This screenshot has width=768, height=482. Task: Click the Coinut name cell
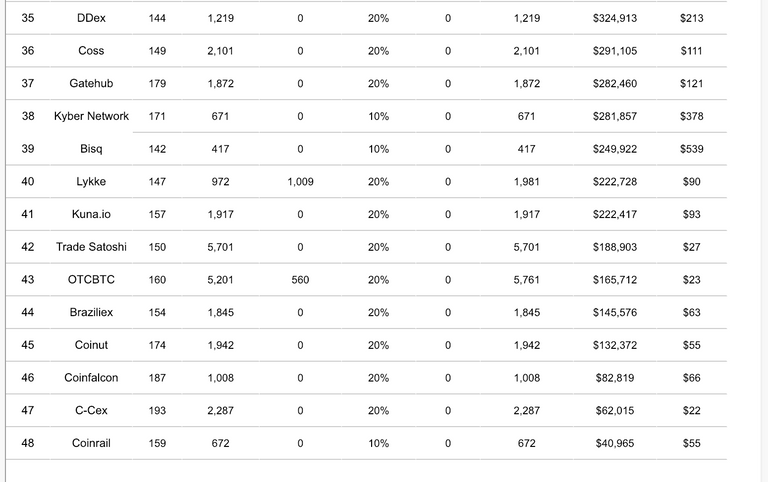point(91,345)
